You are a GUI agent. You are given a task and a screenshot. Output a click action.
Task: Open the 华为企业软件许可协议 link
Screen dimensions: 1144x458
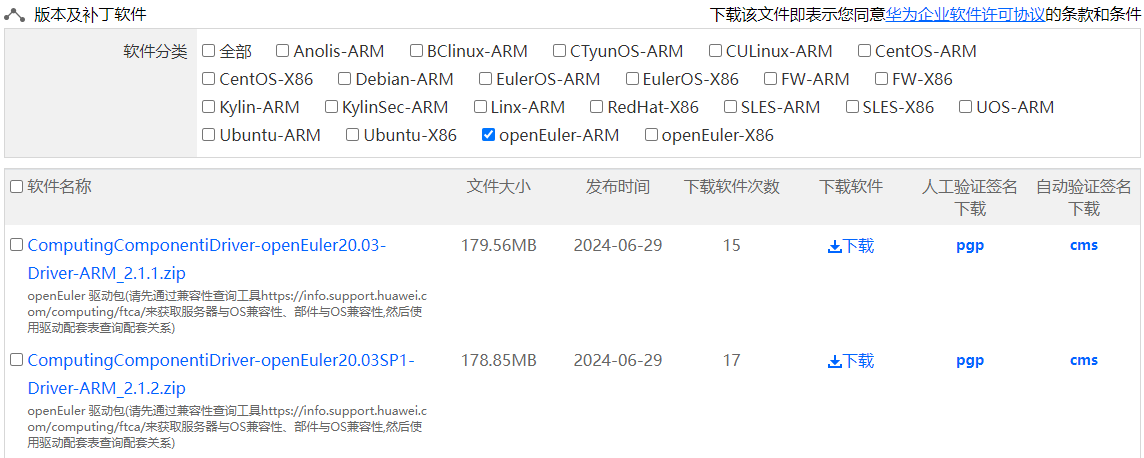[x=965, y=15]
